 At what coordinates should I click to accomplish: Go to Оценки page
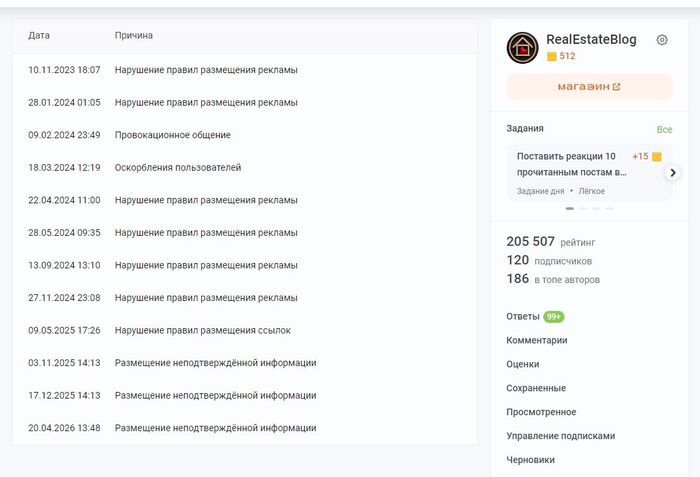point(522,364)
